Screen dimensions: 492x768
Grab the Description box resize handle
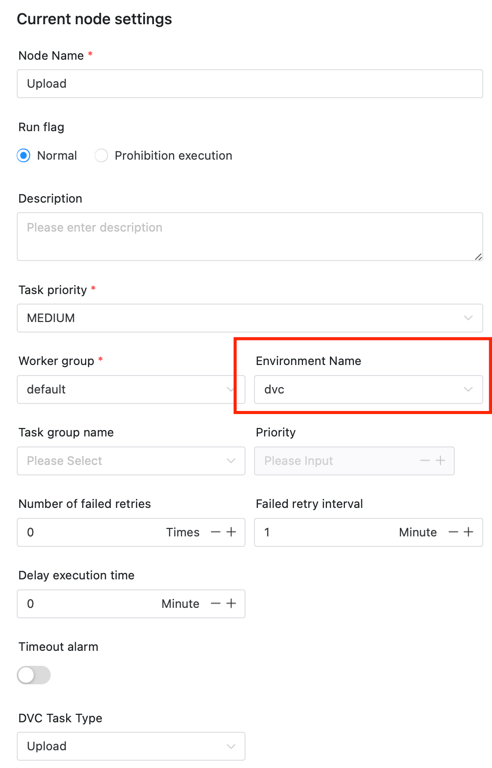[478, 256]
